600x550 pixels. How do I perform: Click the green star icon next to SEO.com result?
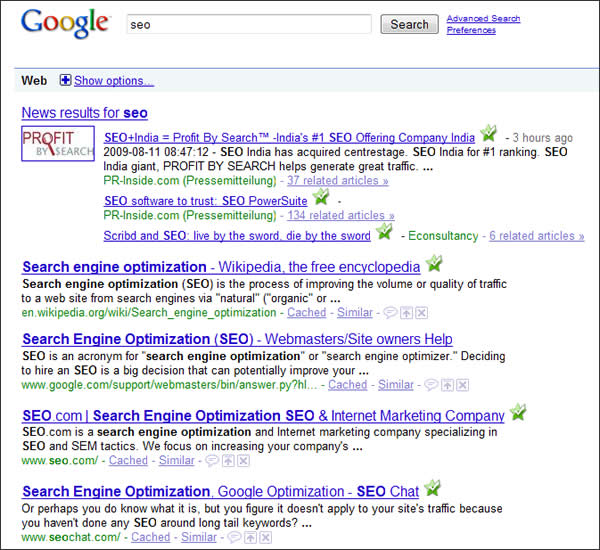tap(517, 412)
